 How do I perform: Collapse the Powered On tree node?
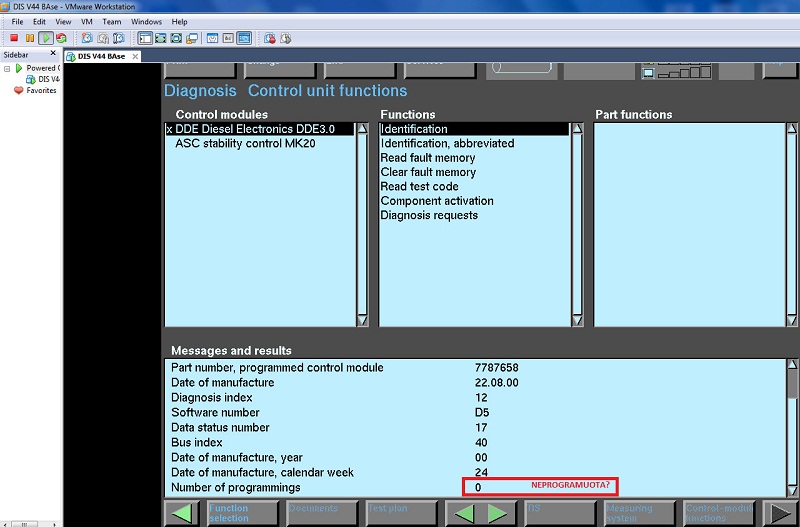tap(7, 68)
